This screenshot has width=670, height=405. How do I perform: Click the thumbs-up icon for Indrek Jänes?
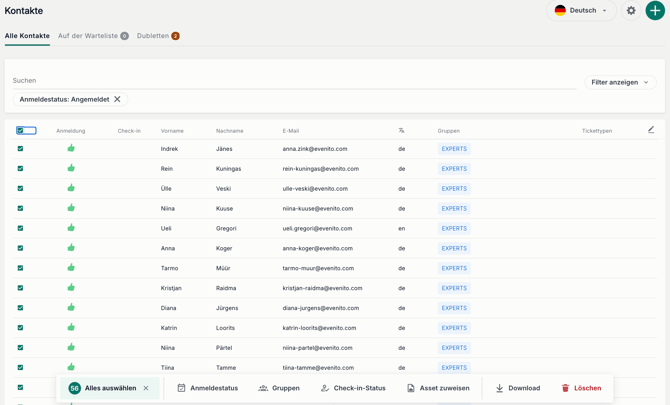[x=71, y=148]
